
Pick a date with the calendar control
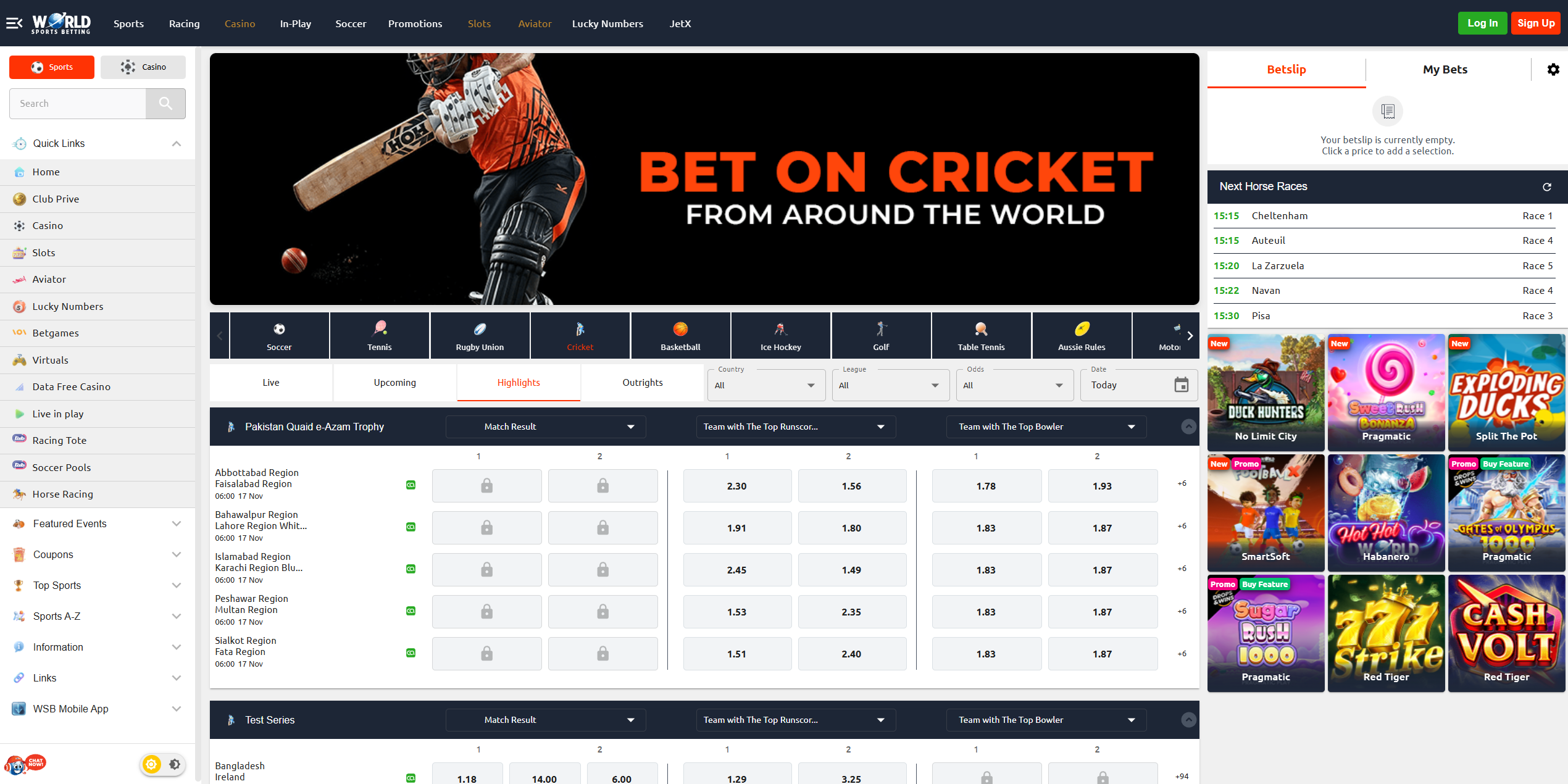click(1181, 385)
